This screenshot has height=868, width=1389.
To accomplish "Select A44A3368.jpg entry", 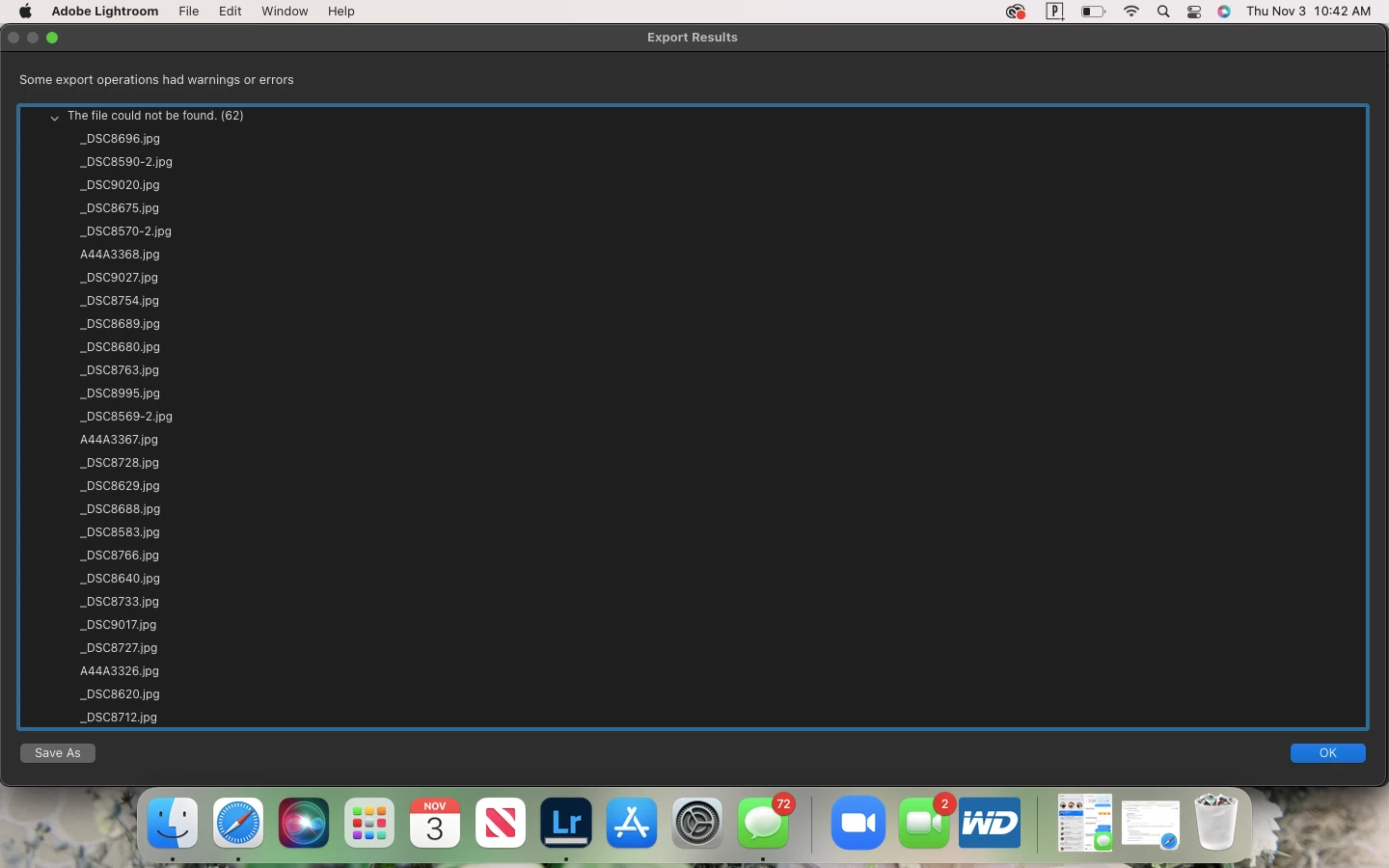I will [120, 255].
